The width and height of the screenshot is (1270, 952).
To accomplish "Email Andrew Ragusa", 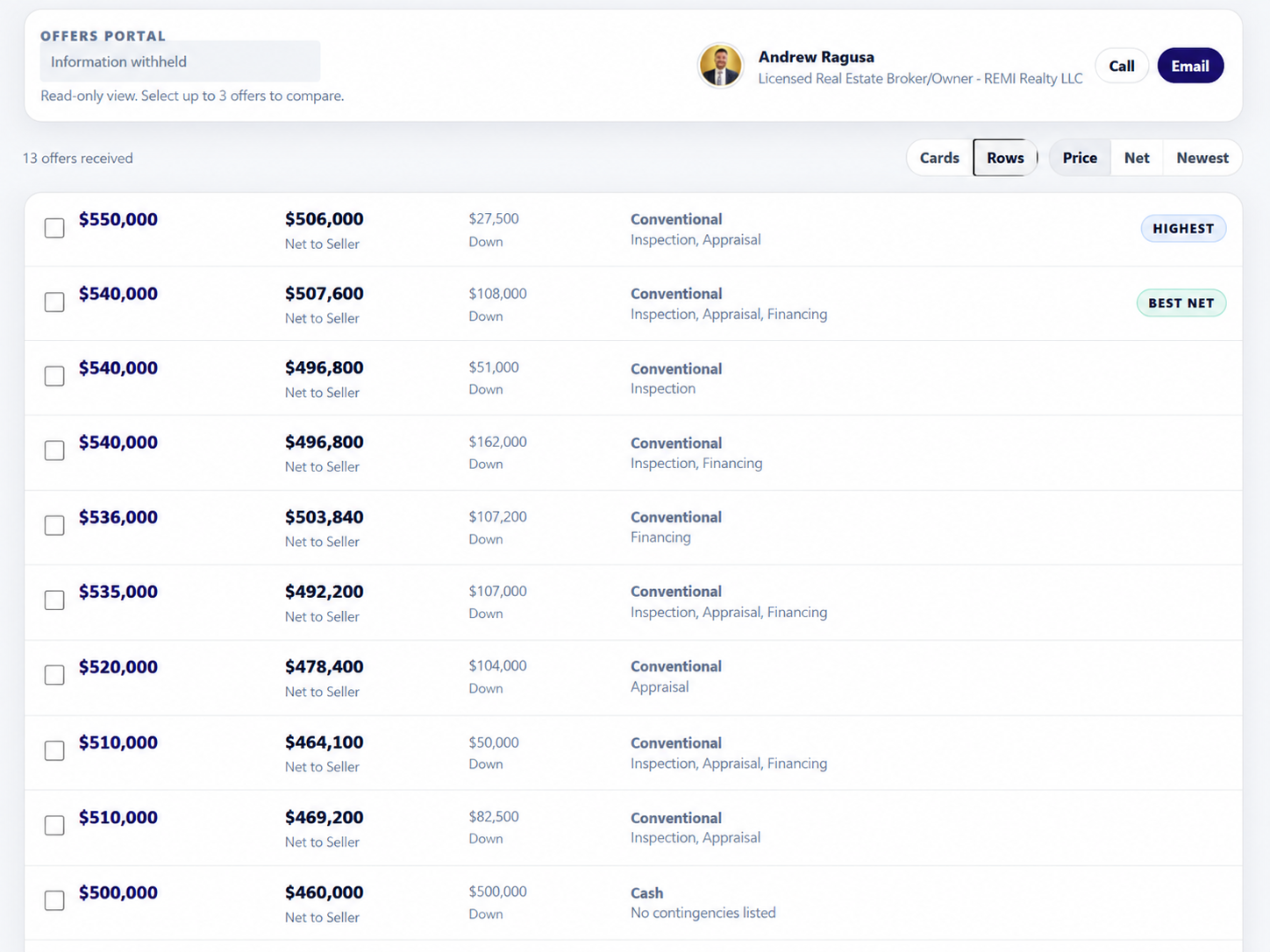I will click(x=1190, y=66).
